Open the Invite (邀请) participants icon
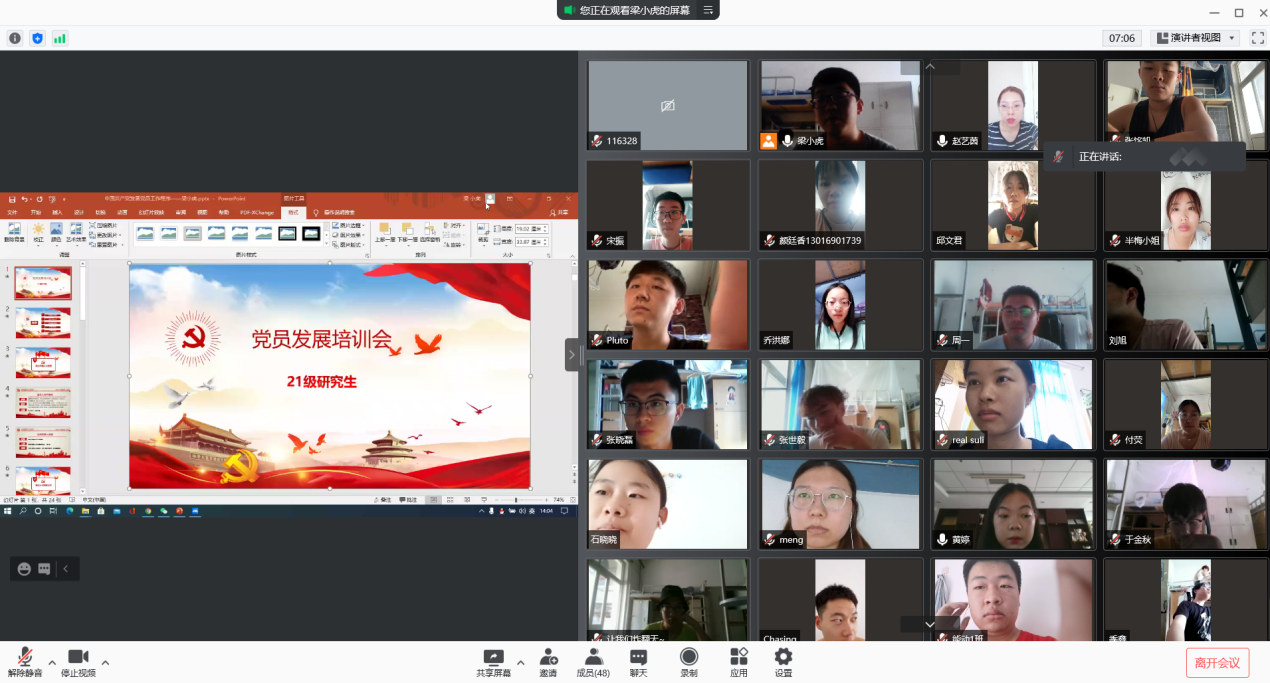The height and width of the screenshot is (683, 1270). pos(548,661)
